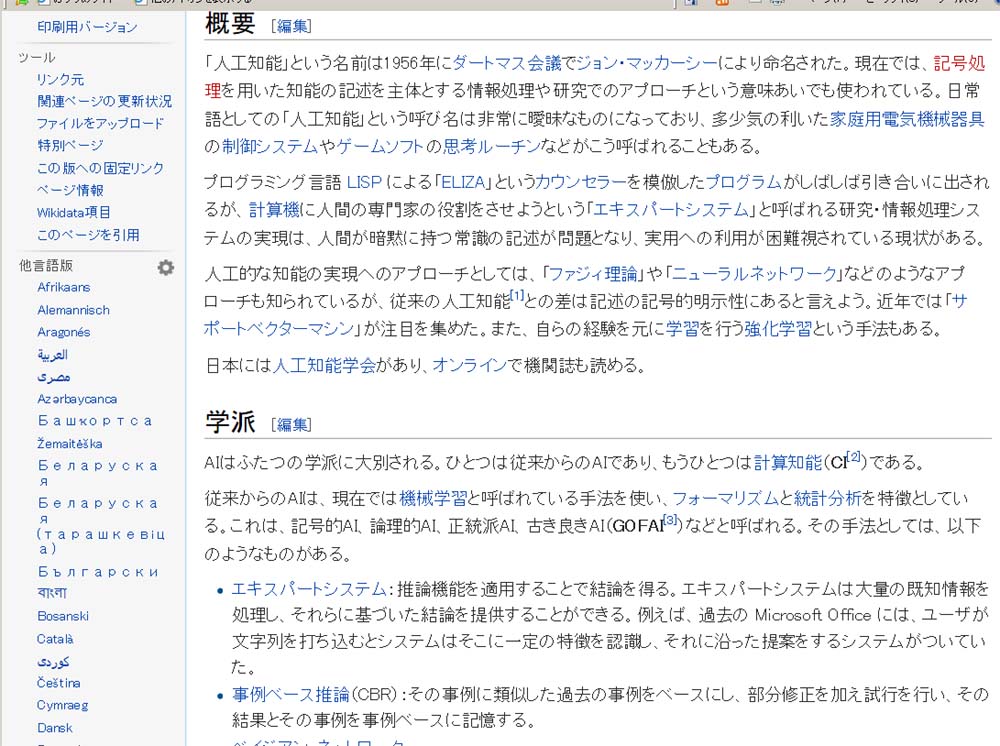The image size is (1000, 746).
Task: Open the フォーマリズム link
Action: pyautogui.click(x=725, y=498)
